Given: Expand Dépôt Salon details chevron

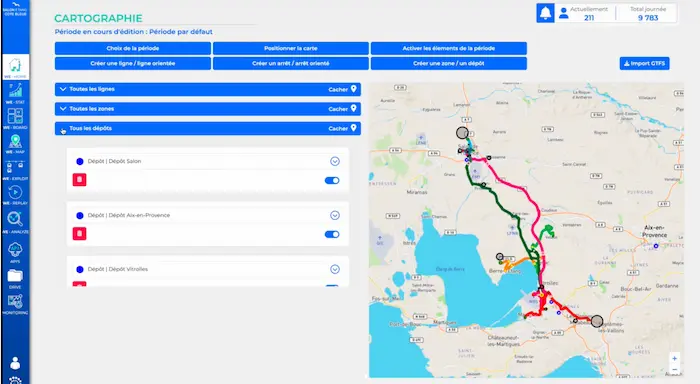Looking at the screenshot, I should [x=335, y=161].
